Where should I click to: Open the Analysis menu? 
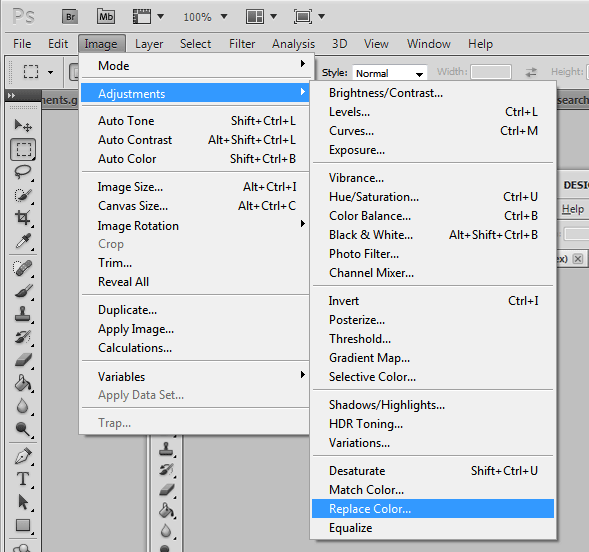tap(293, 44)
